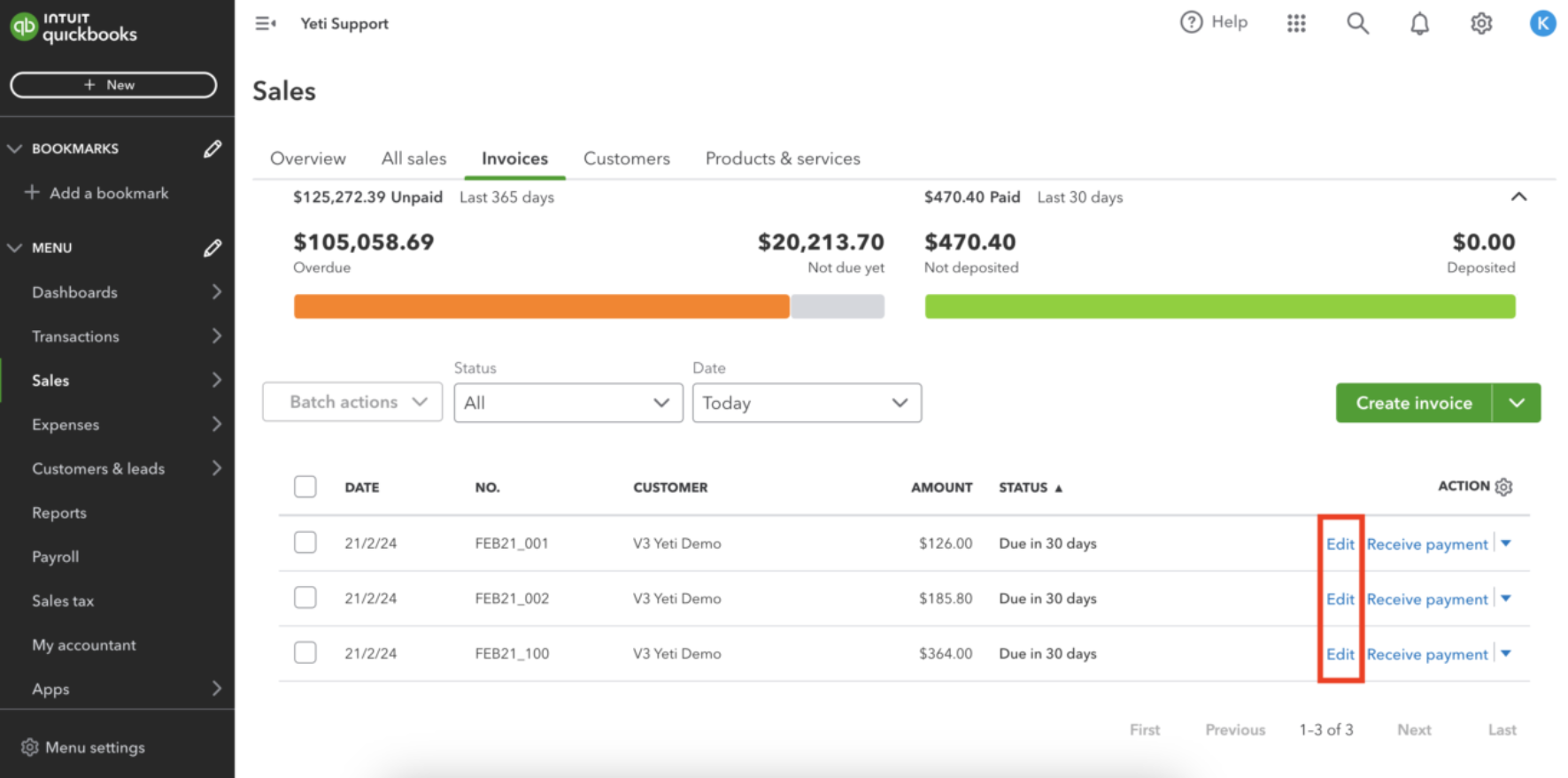Click the pencil icon beside Bookmarks
1568x778 pixels.
(x=212, y=149)
